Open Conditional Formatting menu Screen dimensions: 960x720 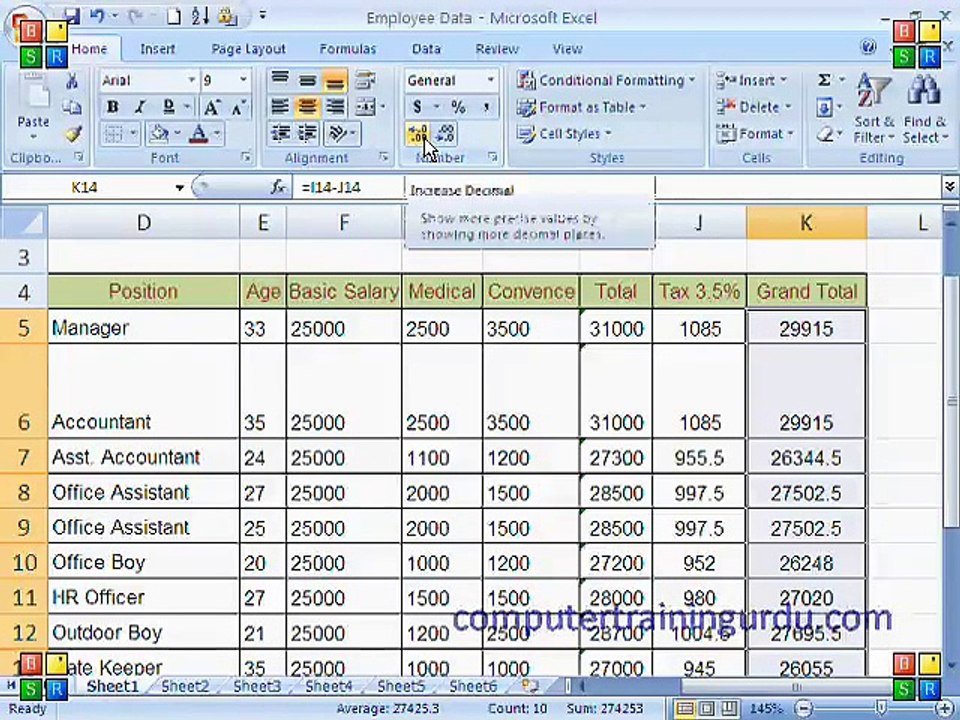tap(606, 80)
